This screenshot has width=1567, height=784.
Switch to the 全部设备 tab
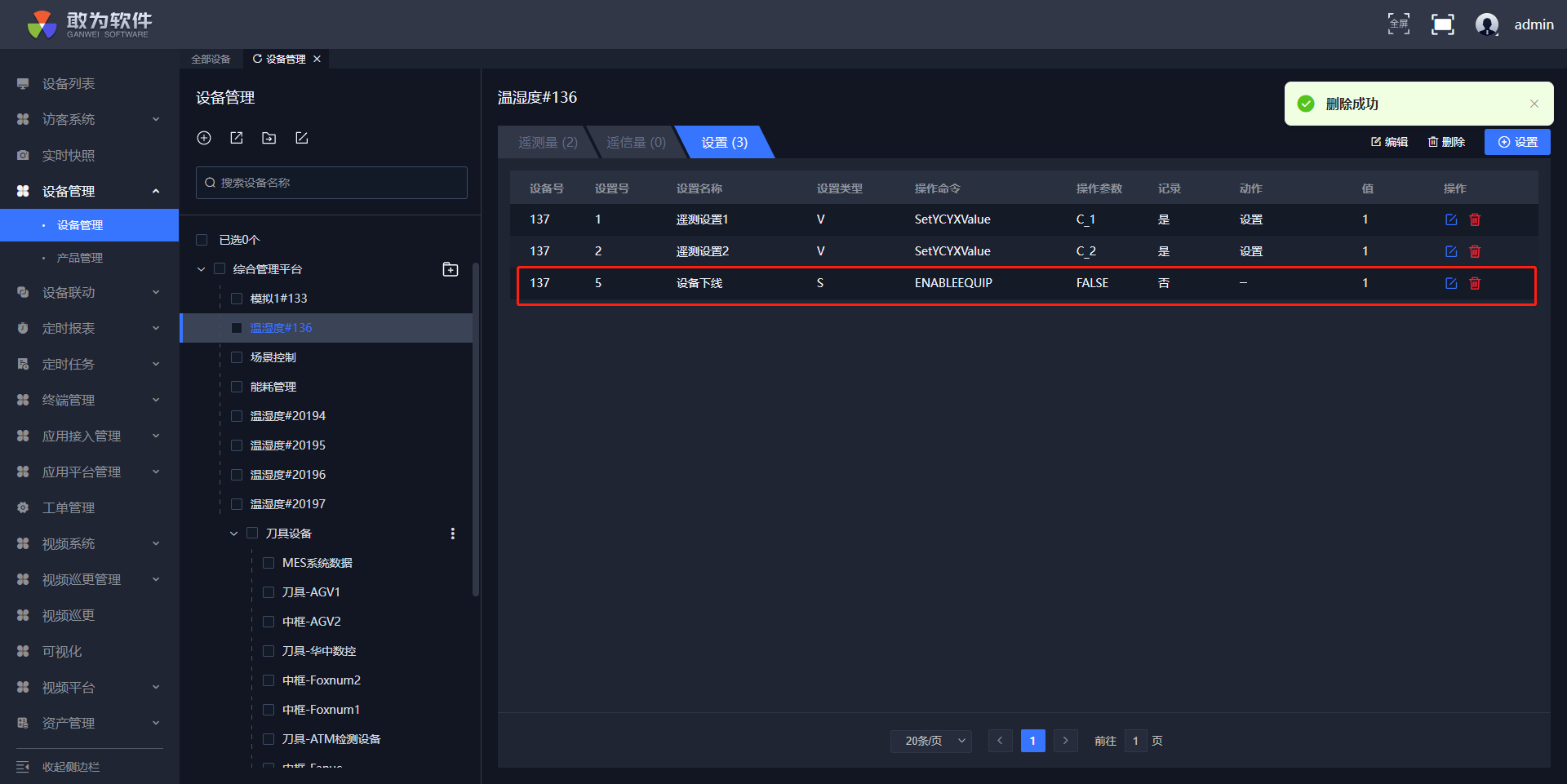211,59
